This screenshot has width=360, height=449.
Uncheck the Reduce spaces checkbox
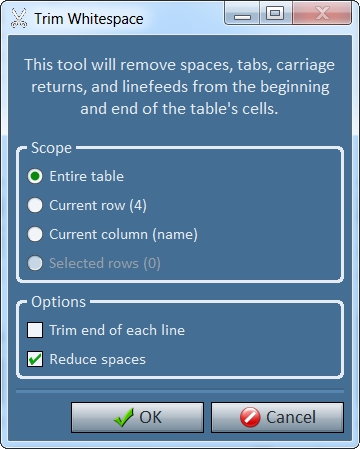[35, 359]
